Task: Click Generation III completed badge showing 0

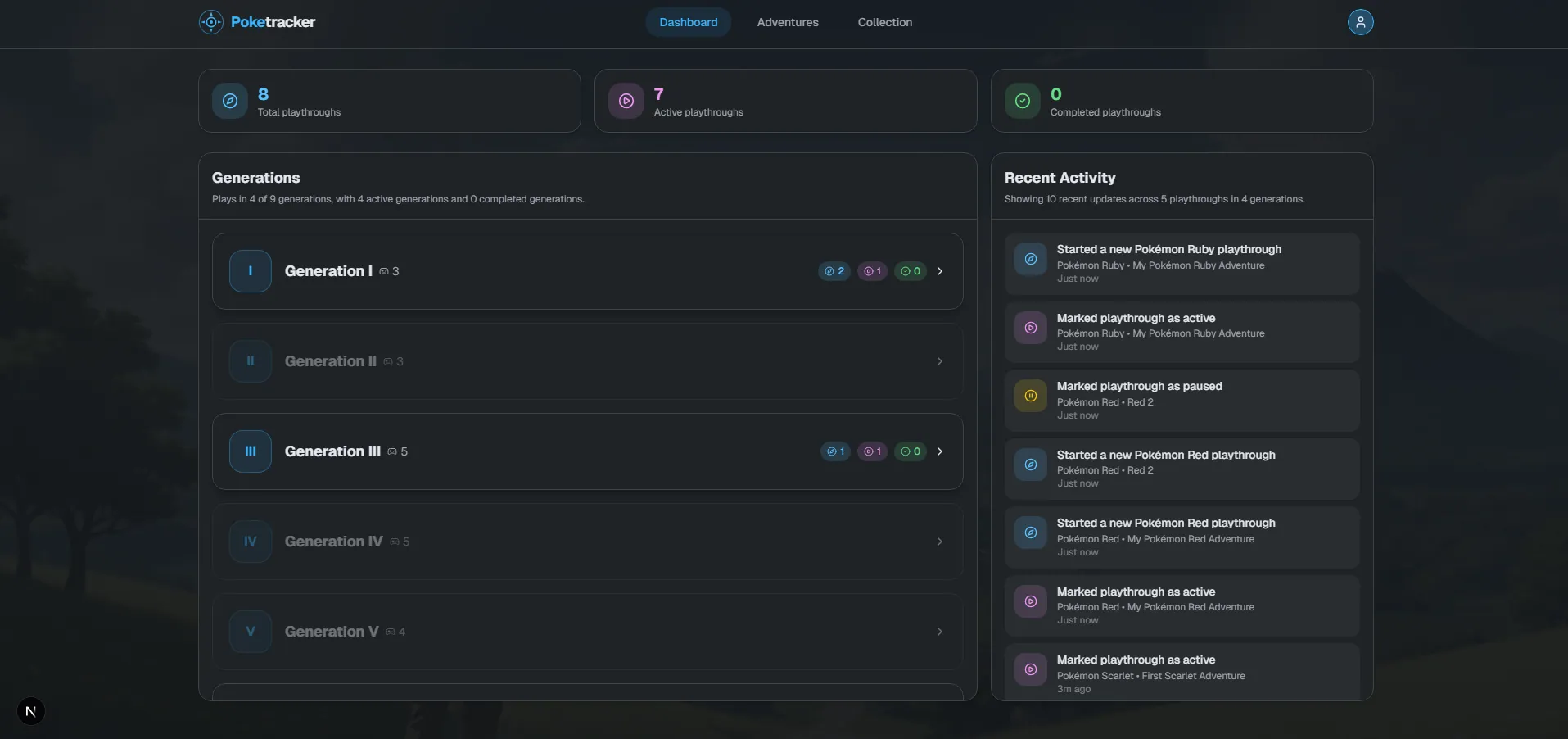Action: click(x=911, y=451)
